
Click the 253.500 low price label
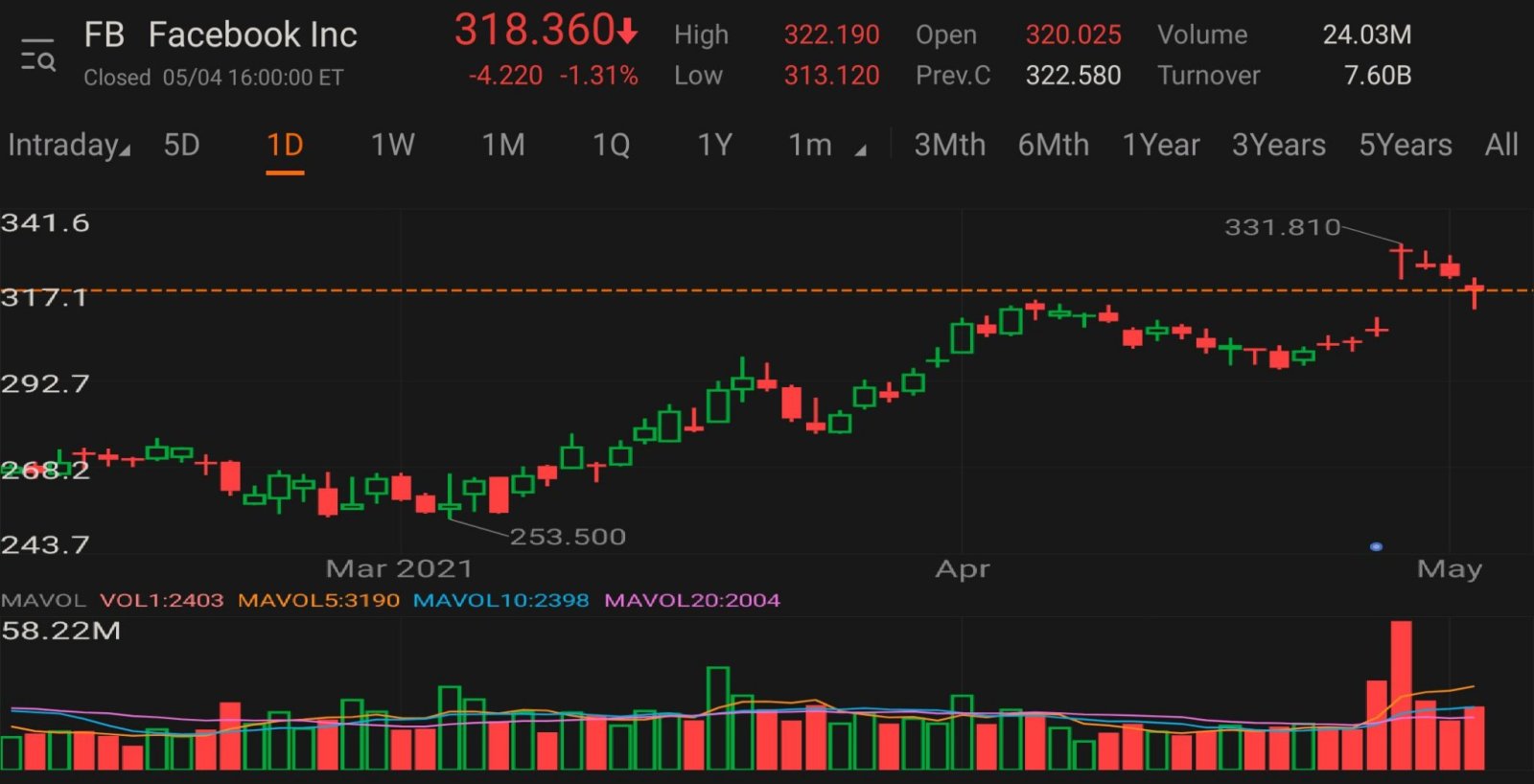568,537
